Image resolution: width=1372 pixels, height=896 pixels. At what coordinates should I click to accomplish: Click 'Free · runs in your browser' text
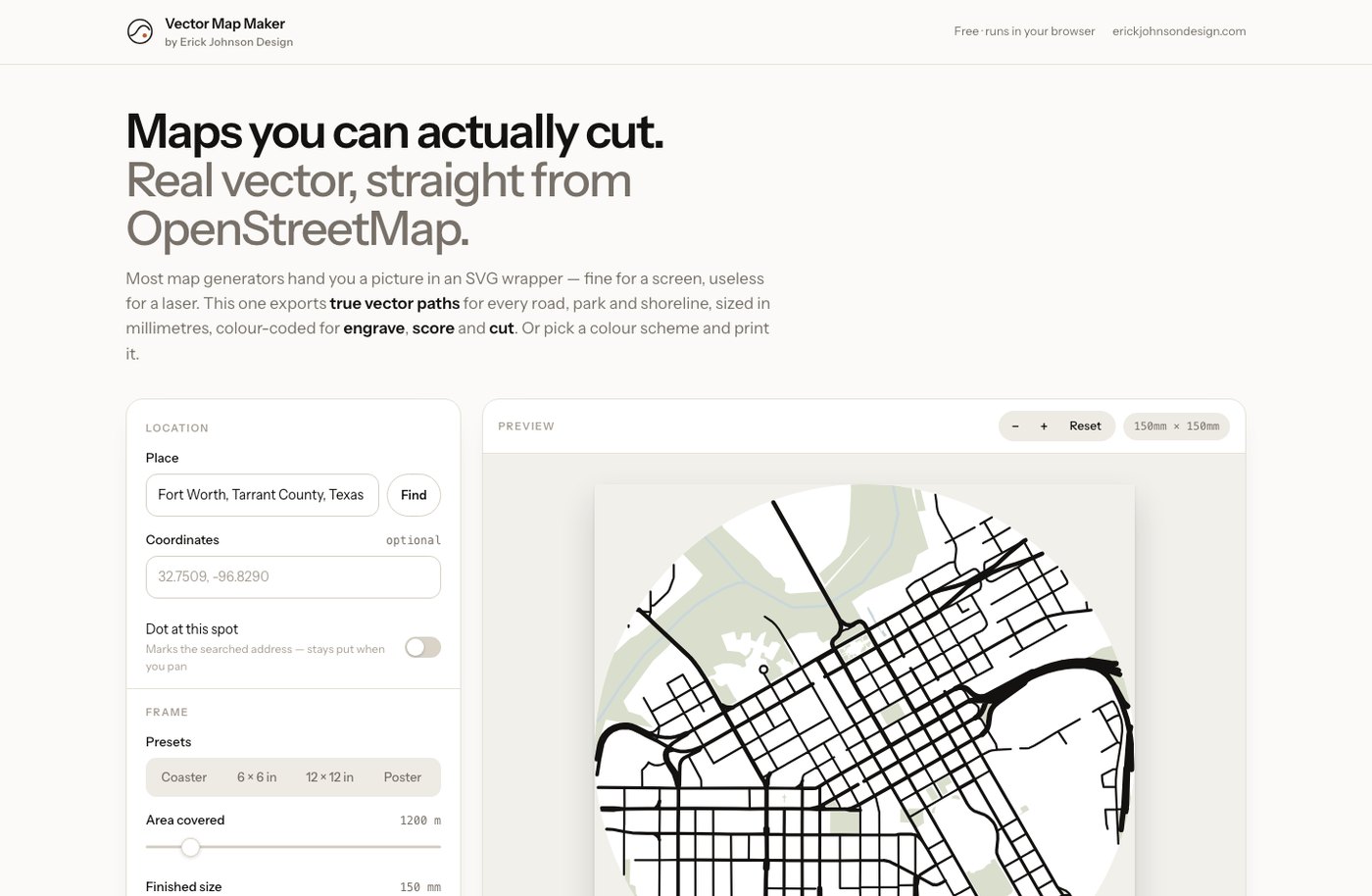pos(1024,31)
